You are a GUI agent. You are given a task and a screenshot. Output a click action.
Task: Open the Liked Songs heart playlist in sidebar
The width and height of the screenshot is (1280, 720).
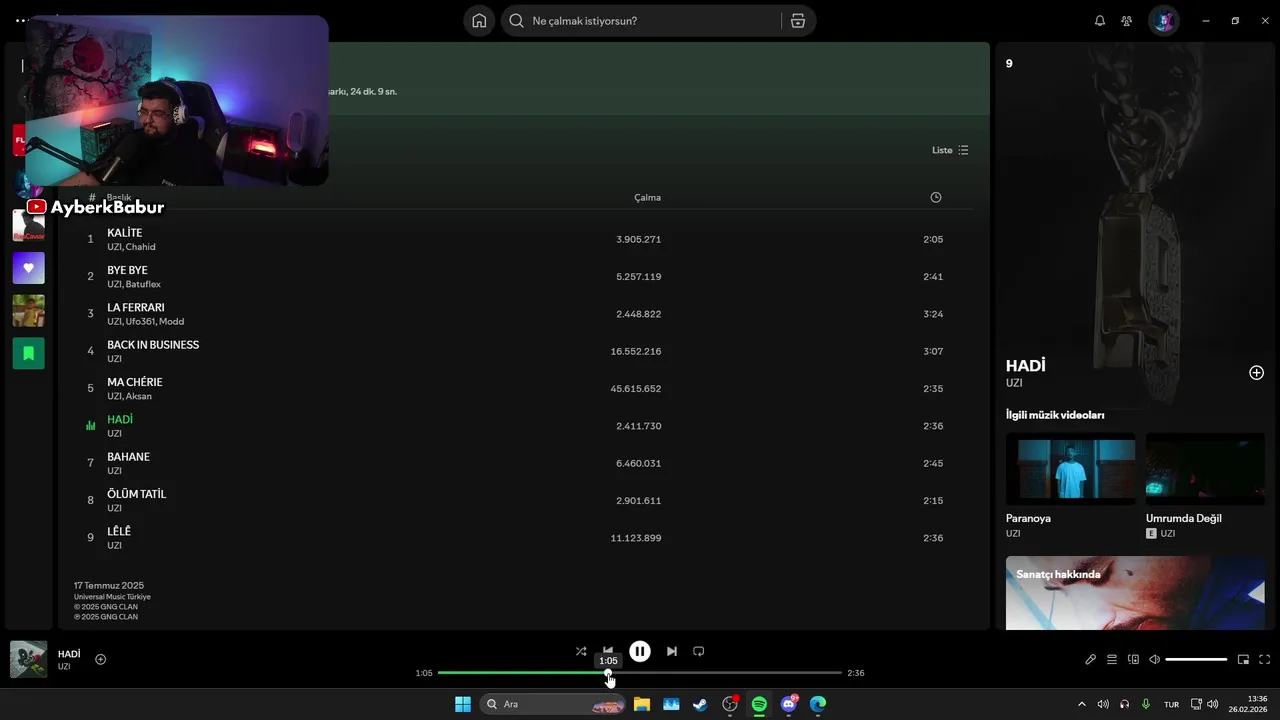tap(28, 268)
